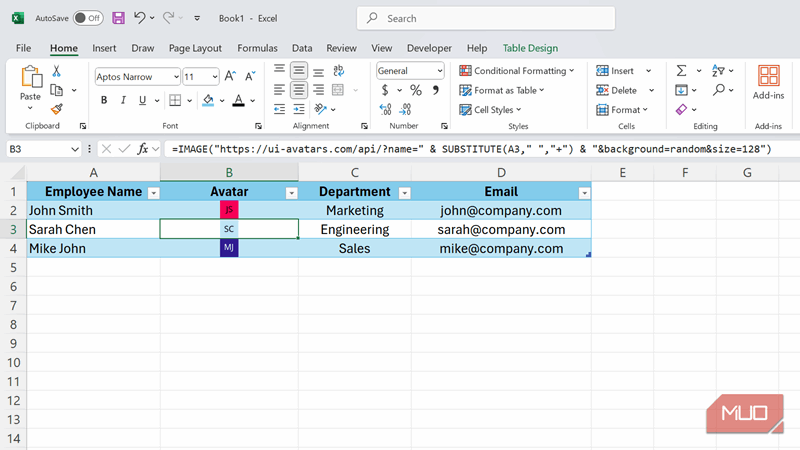Image resolution: width=800 pixels, height=450 pixels.
Task: Open the Department column filter dropdown
Action: pyautogui.click(x=404, y=192)
